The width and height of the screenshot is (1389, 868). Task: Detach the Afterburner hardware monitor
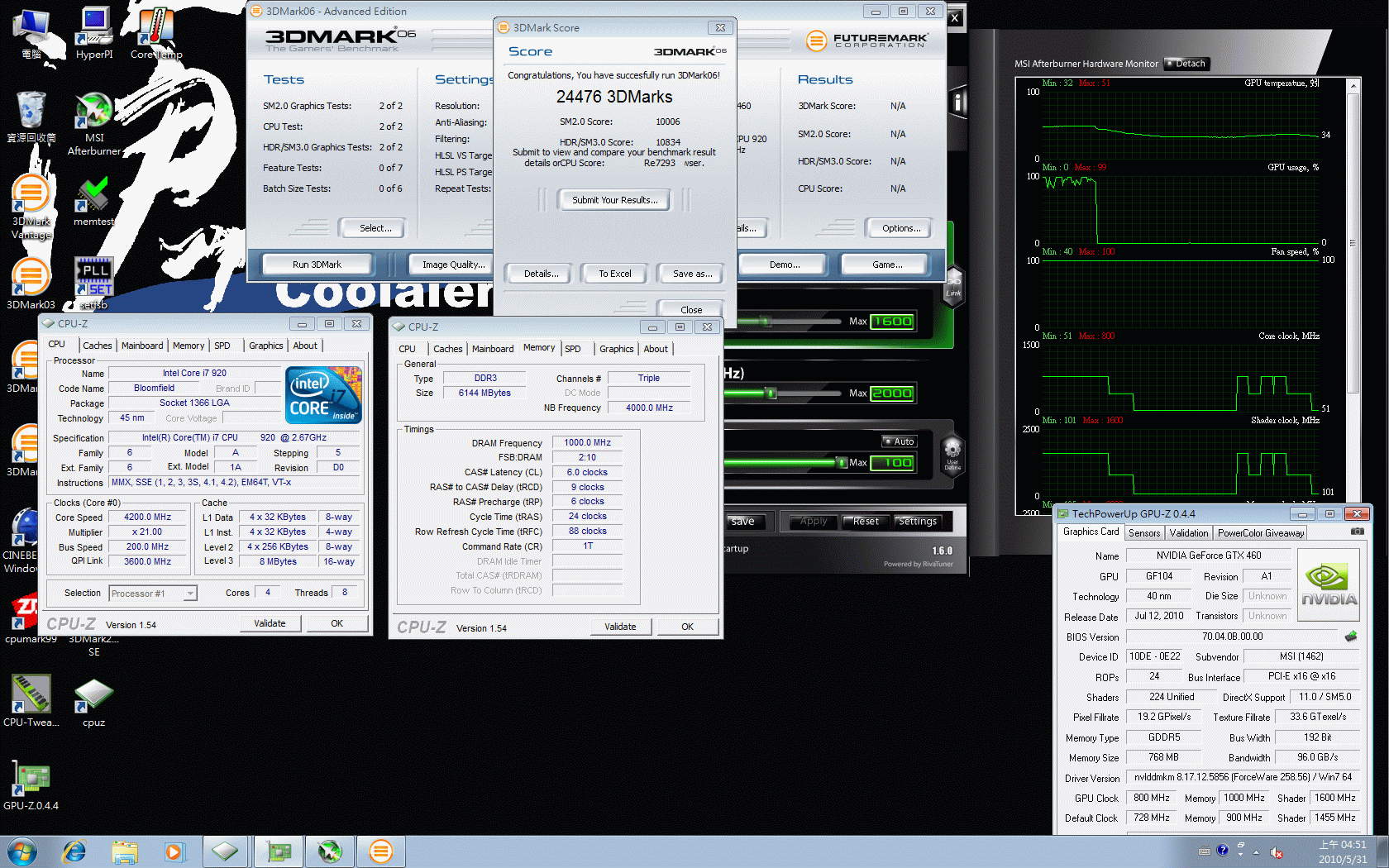[x=1187, y=64]
